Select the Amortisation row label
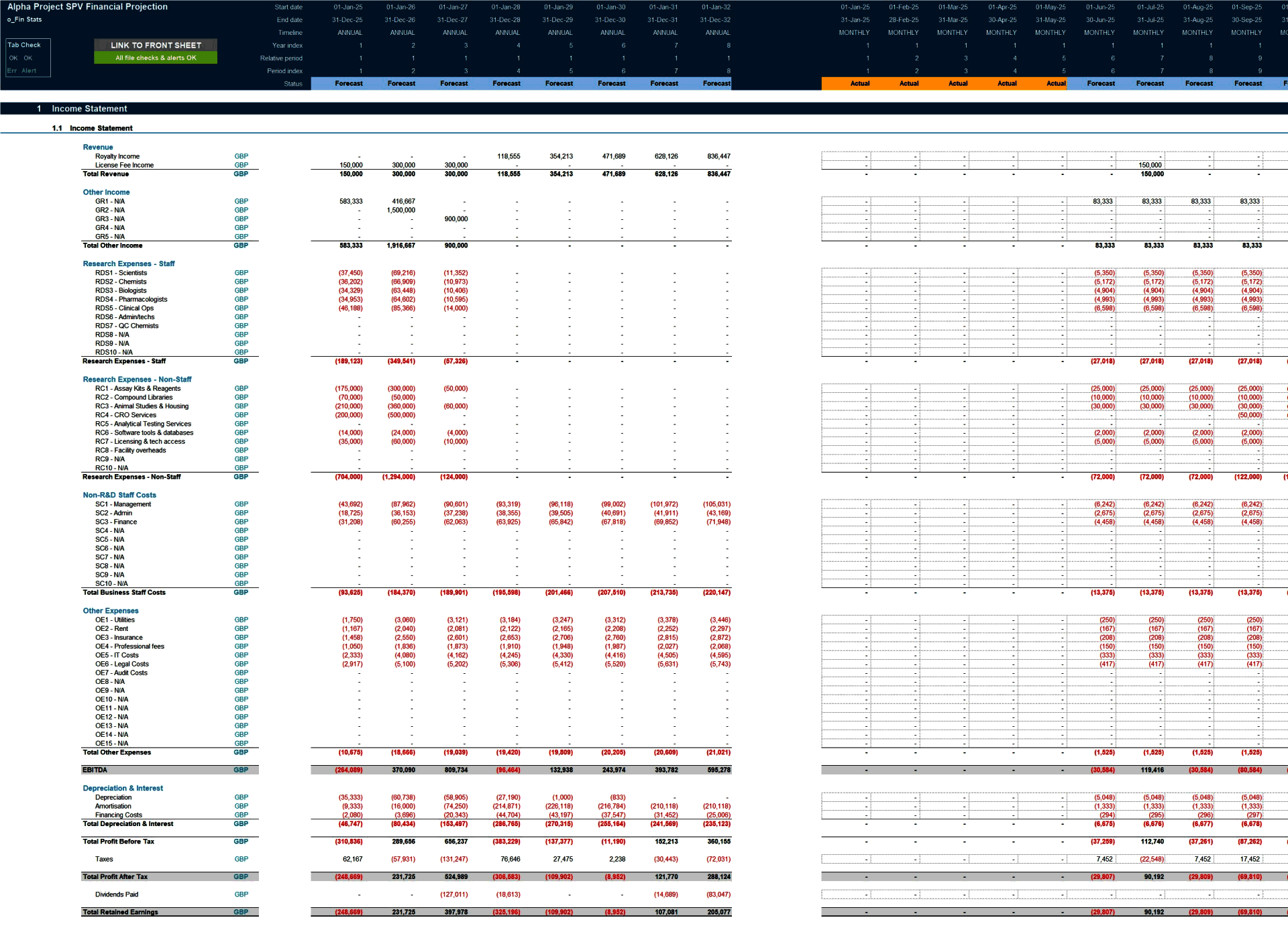 113,806
